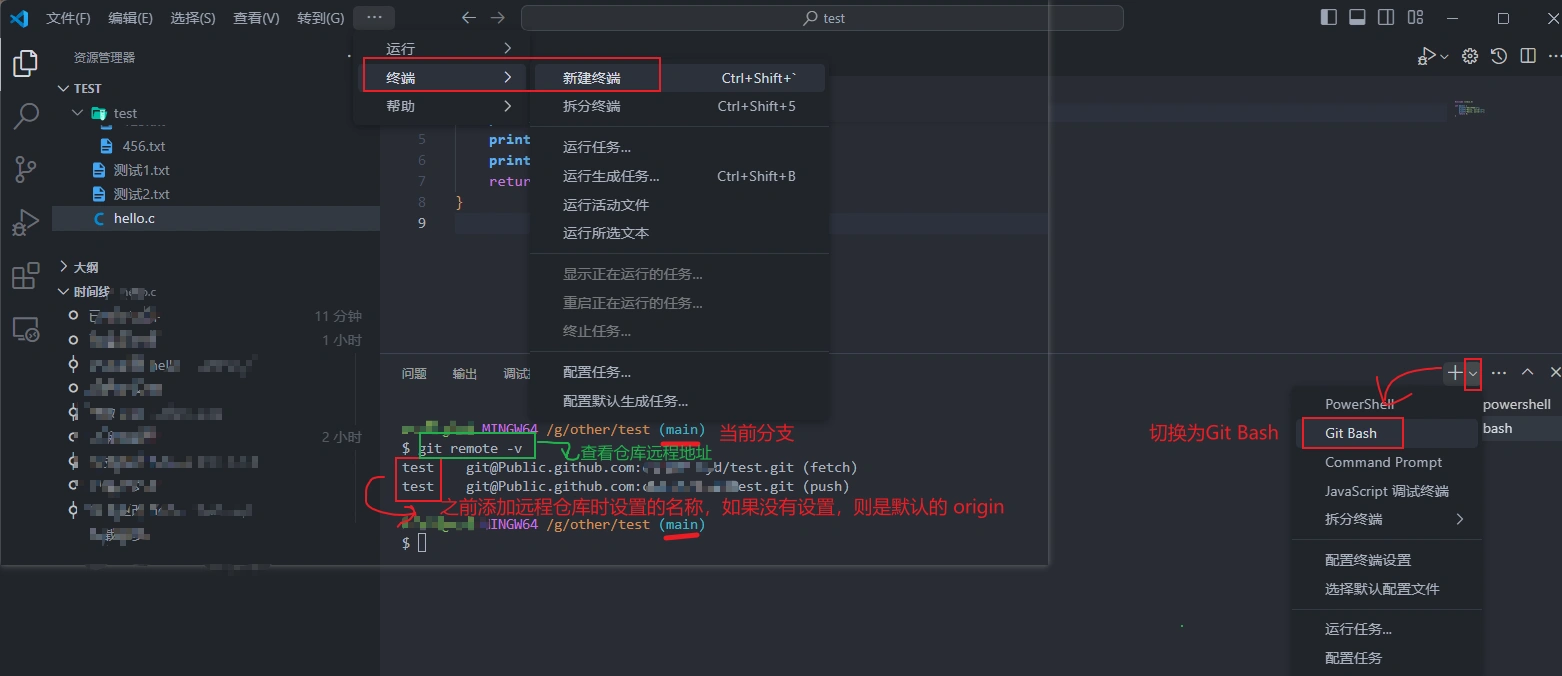Select 选择默认配置文件 option

(x=1388, y=589)
